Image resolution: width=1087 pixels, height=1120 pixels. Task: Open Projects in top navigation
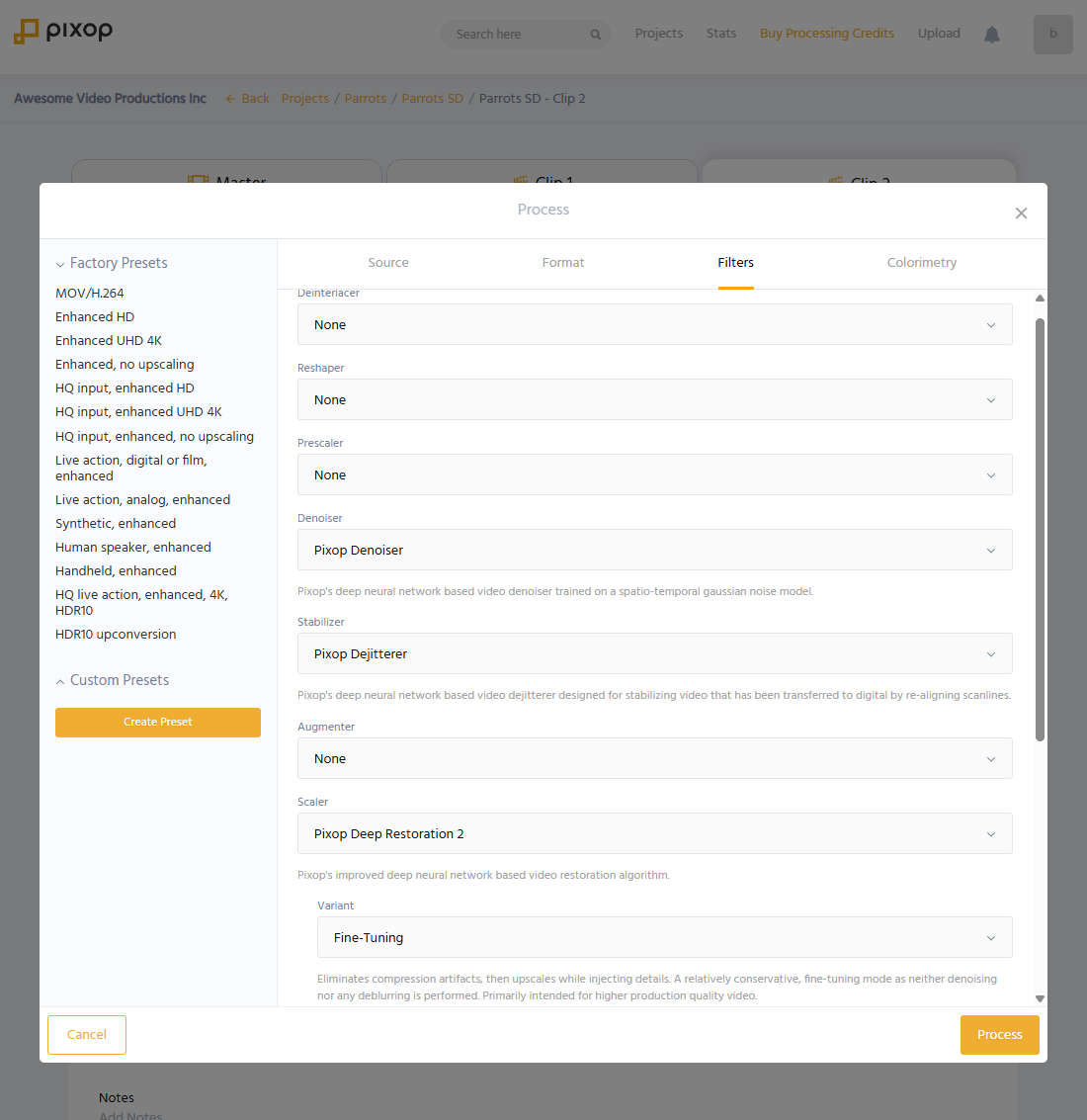(x=658, y=34)
